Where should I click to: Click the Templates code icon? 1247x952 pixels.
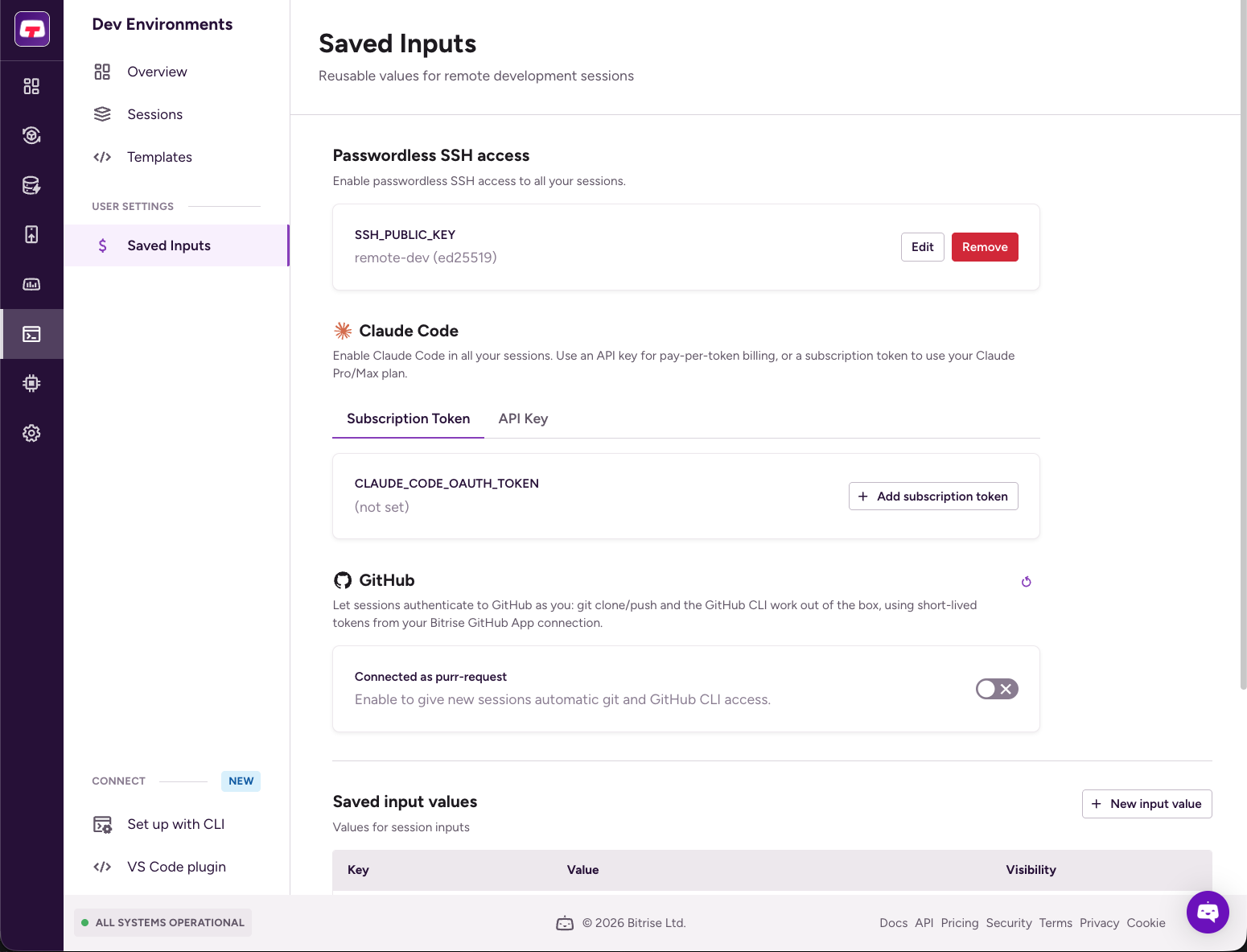tap(102, 157)
